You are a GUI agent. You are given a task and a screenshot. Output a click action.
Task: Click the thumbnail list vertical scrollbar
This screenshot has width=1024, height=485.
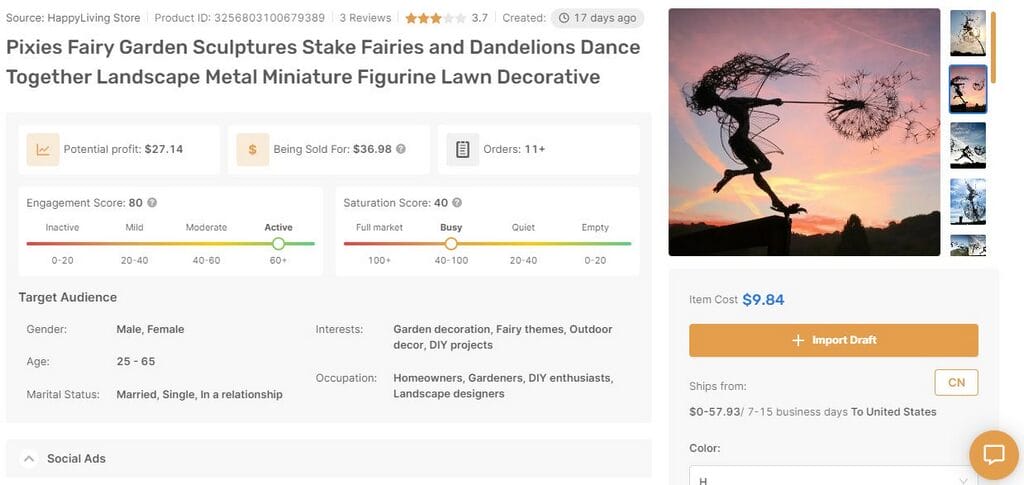(993, 47)
